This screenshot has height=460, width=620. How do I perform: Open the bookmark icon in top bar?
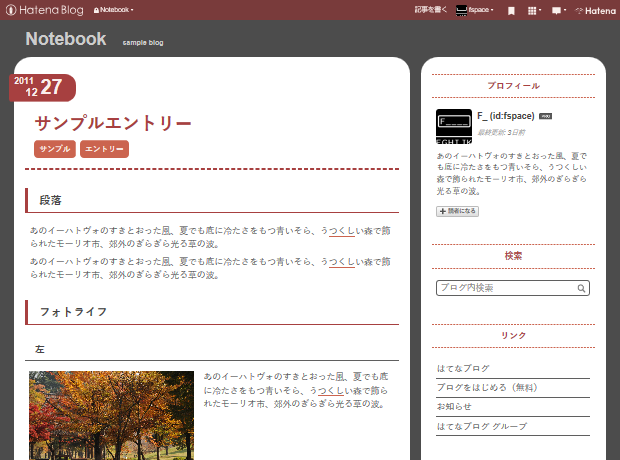pyautogui.click(x=511, y=10)
